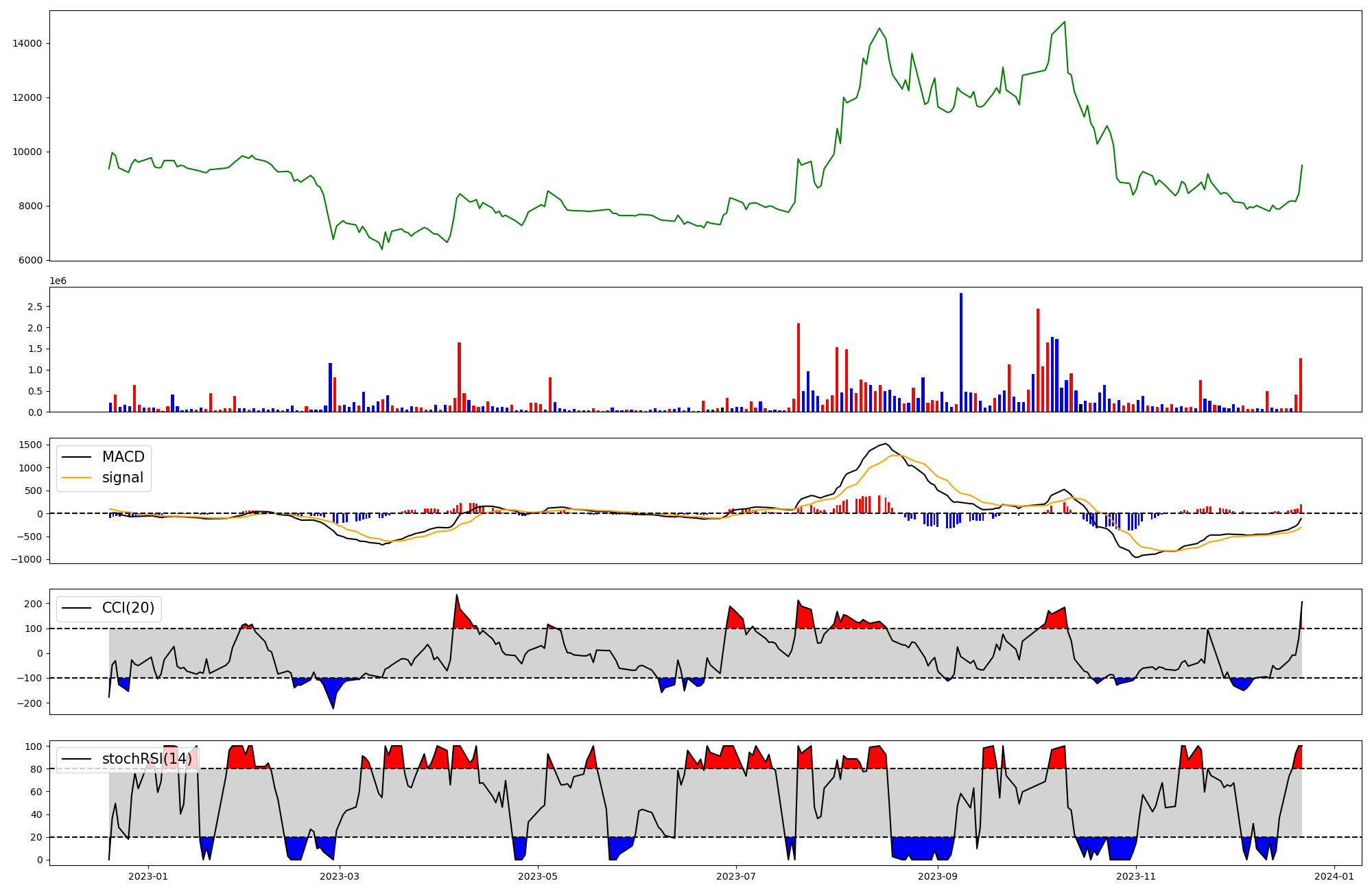Click the 2024-01 date tick label
This screenshot has width=1372, height=892.
click(1334, 876)
